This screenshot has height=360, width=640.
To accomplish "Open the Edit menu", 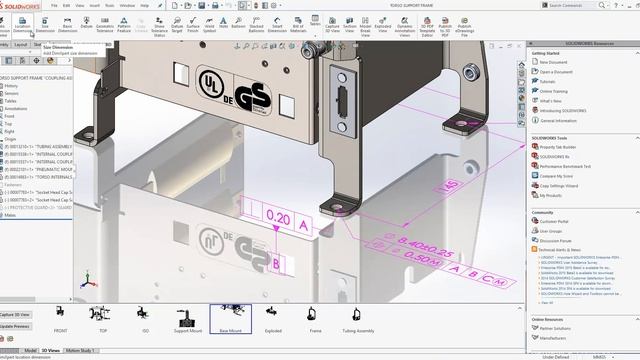I will (67, 6).
